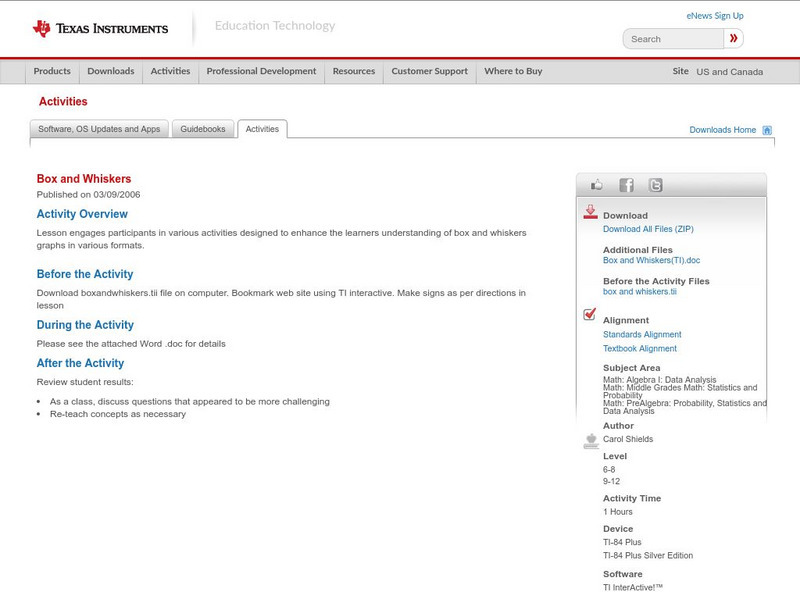The width and height of the screenshot is (800, 592).
Task: Click the Alignment checkmark icon
Action: click(x=590, y=315)
